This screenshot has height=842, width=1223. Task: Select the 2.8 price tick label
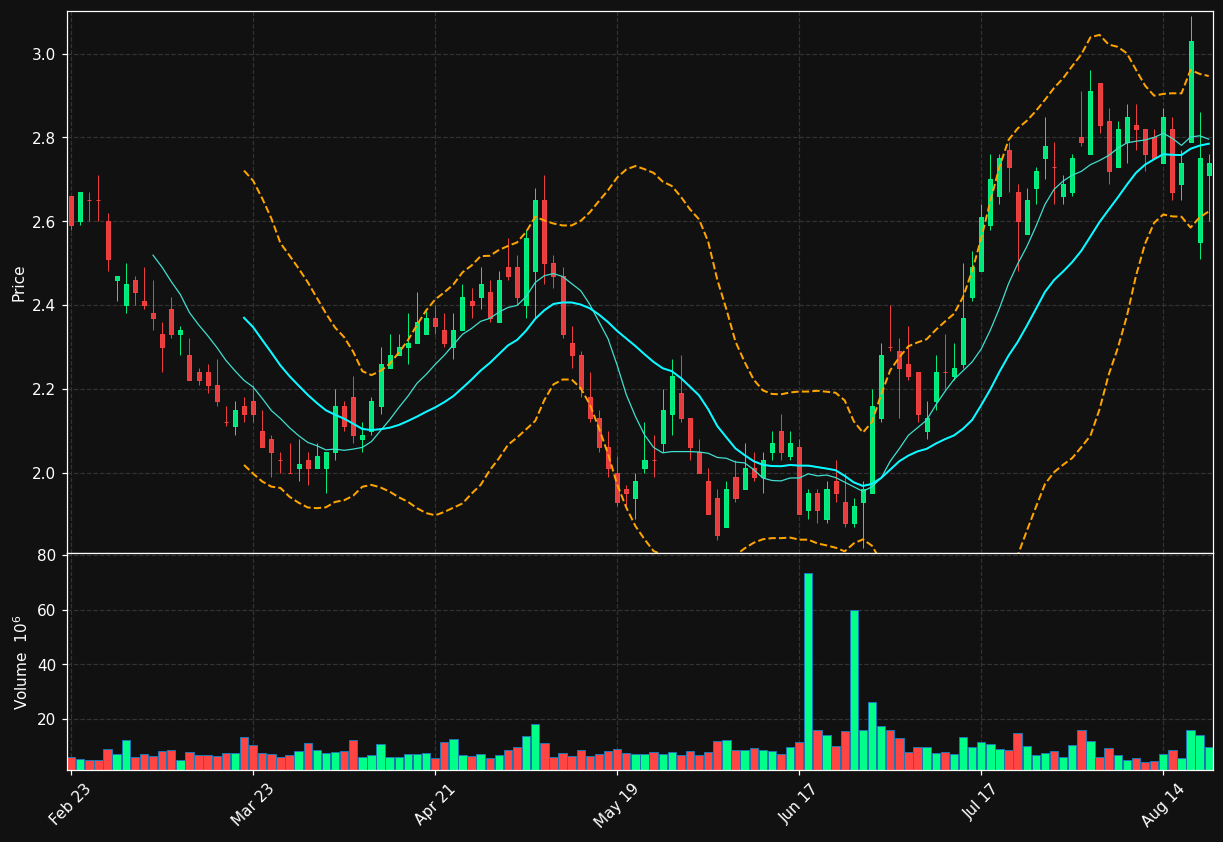coord(43,138)
